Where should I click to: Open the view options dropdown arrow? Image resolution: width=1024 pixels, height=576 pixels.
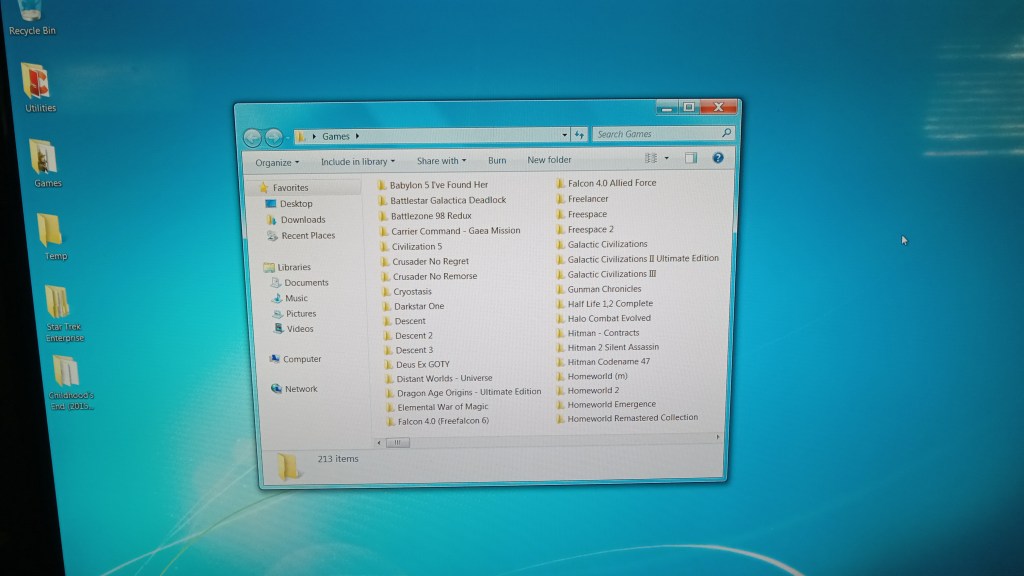pyautogui.click(x=667, y=158)
